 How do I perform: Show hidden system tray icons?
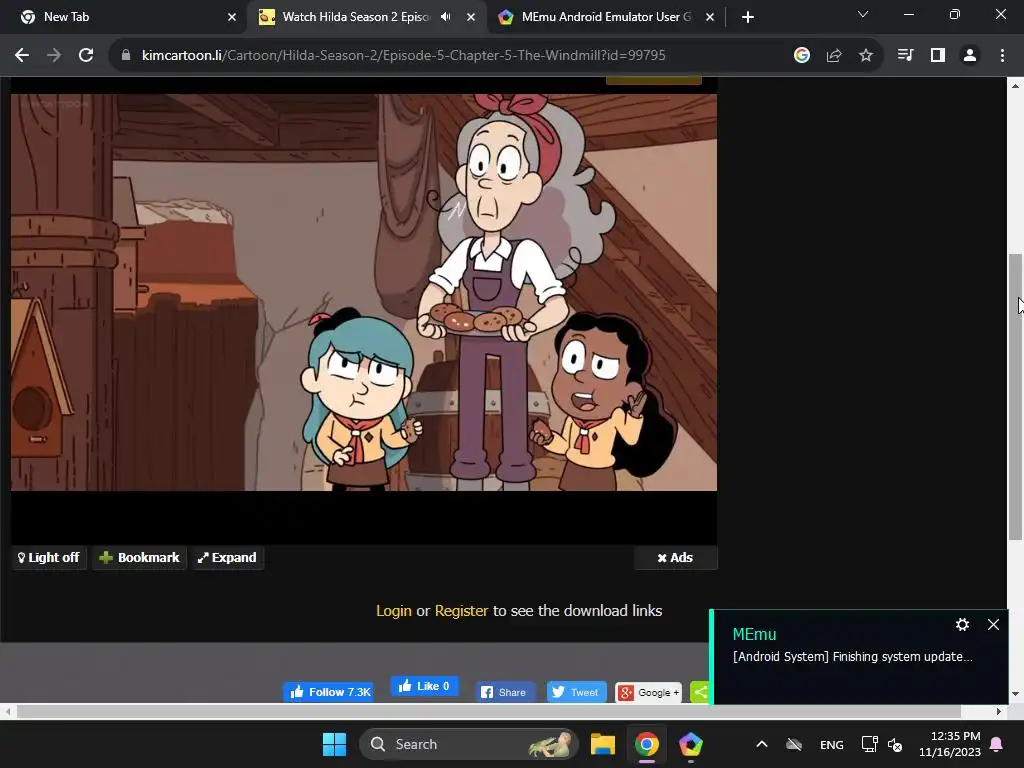[761, 744]
